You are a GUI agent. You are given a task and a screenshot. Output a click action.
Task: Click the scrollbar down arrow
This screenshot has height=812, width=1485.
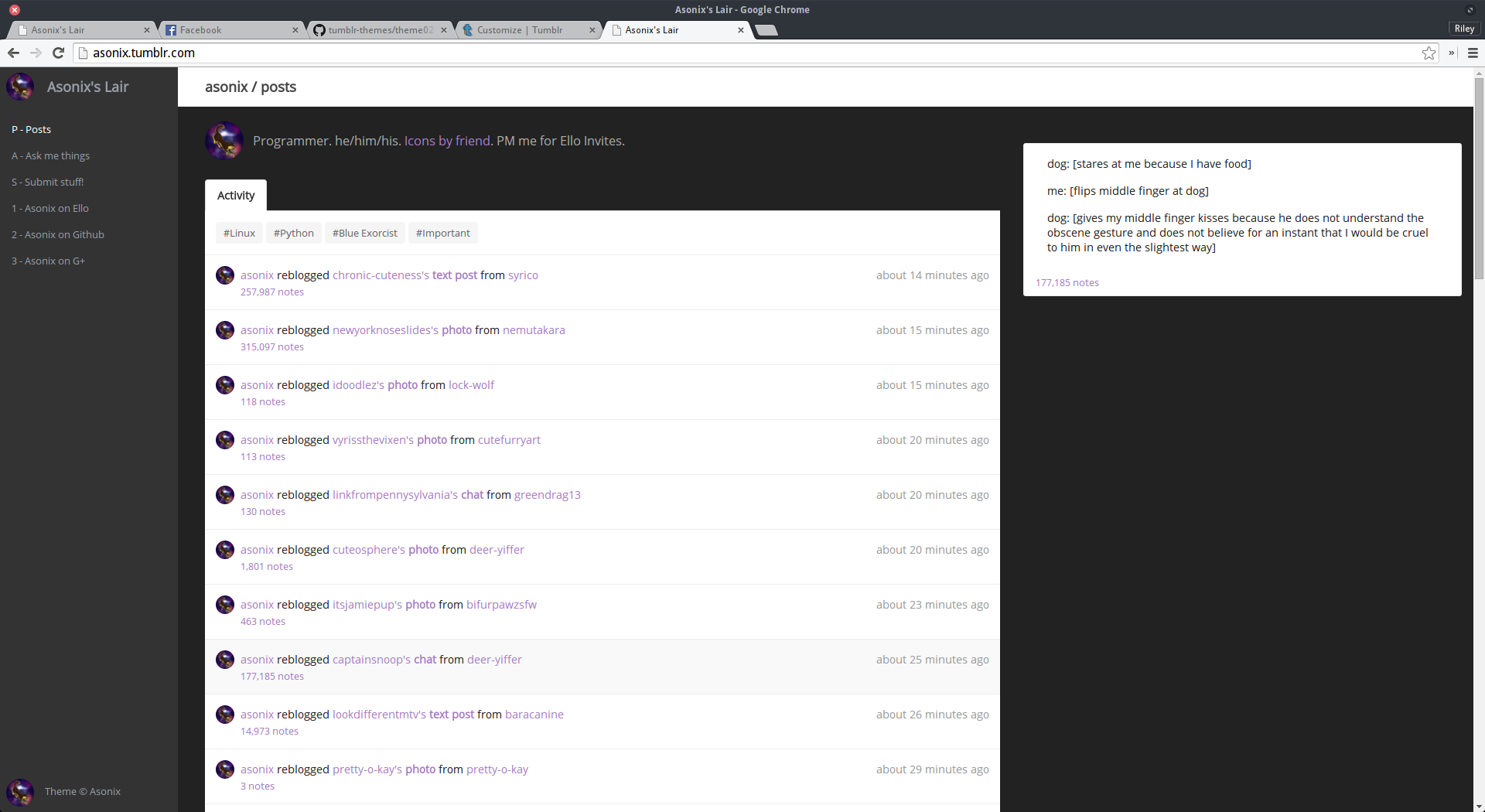(x=1479, y=807)
